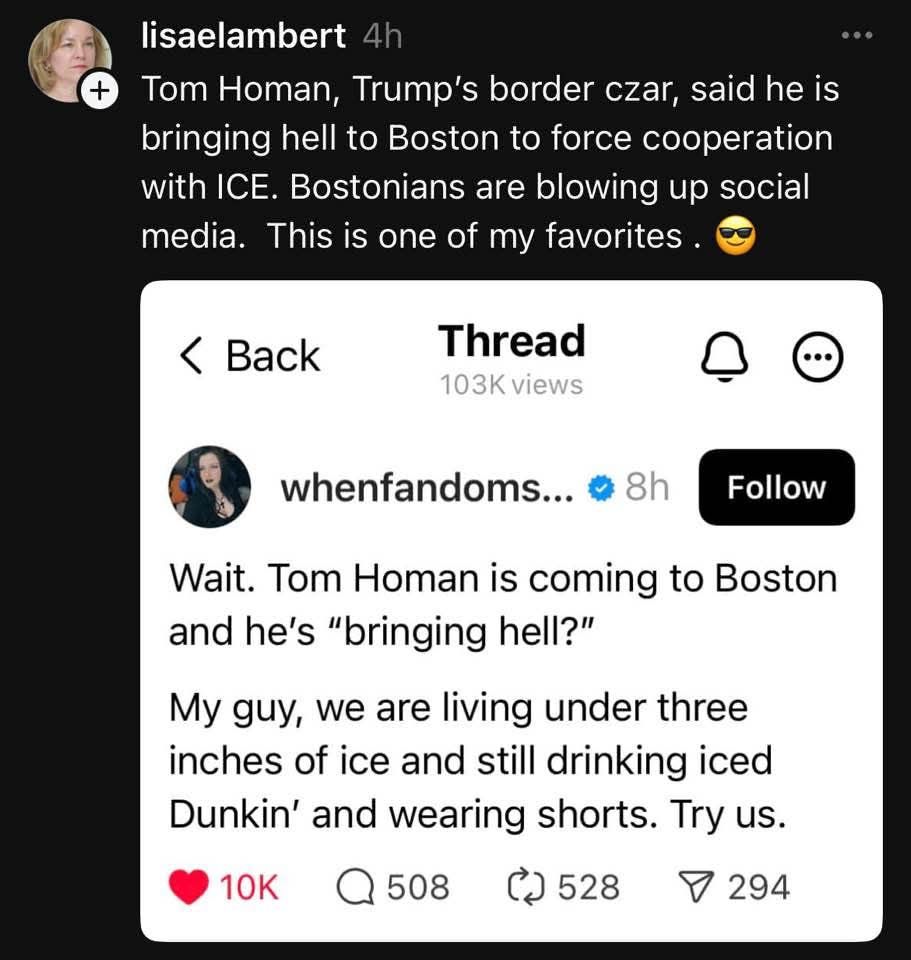
Task: Open the three-dot menu on lisaelambert's post
Action: [x=857, y=36]
